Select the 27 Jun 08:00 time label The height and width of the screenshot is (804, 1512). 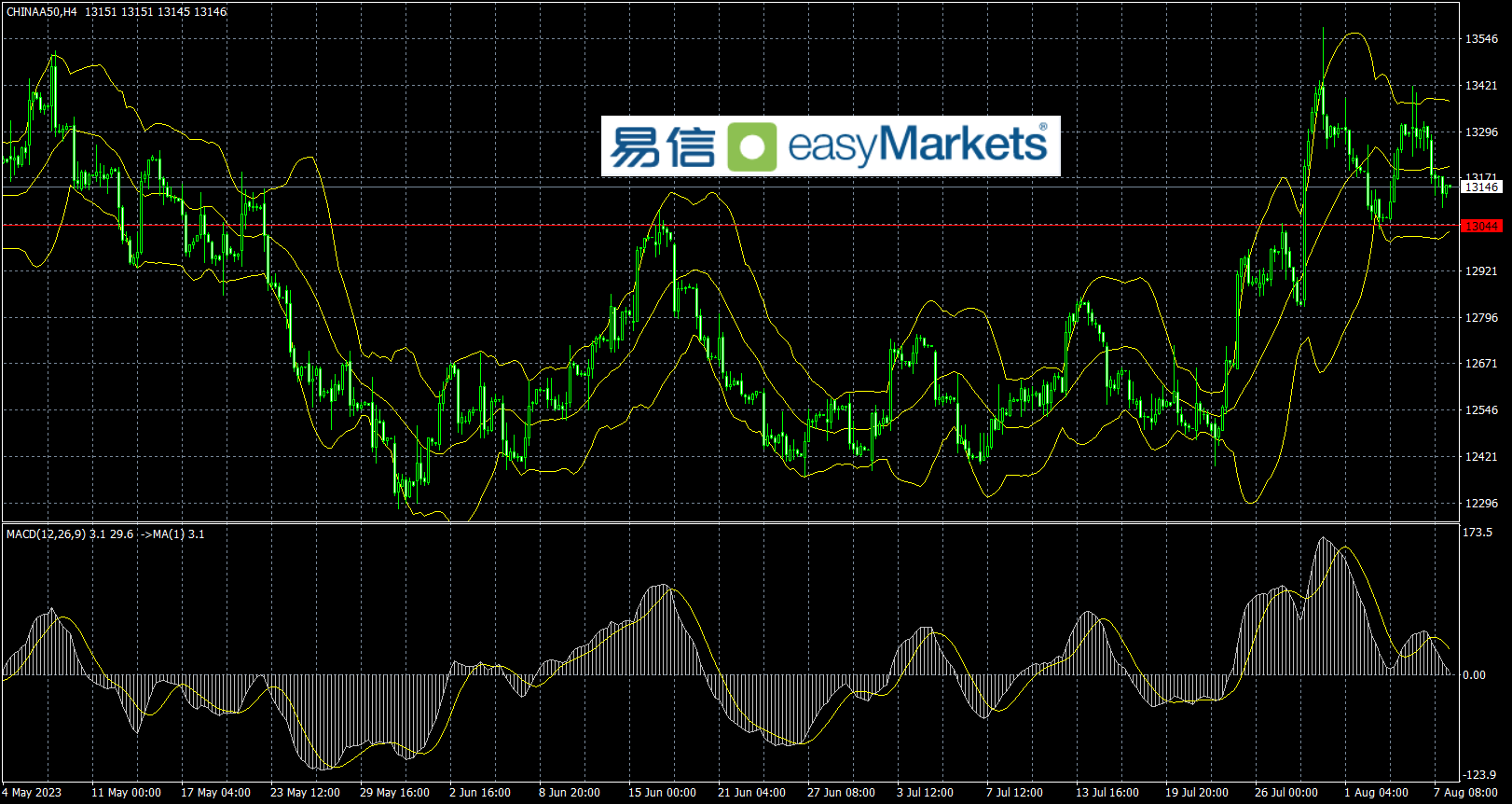[x=841, y=793]
